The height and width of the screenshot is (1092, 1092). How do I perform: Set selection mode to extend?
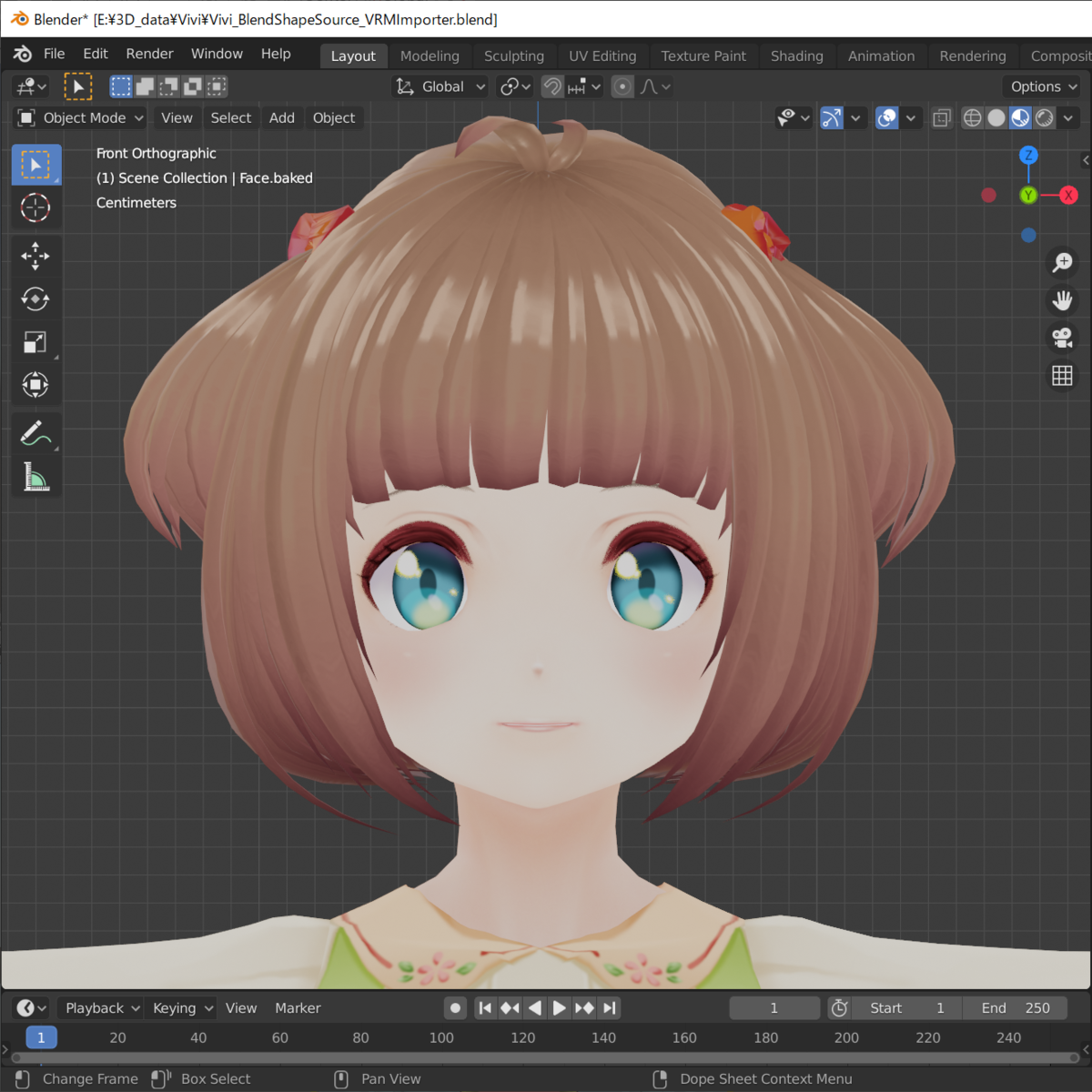pos(145,86)
